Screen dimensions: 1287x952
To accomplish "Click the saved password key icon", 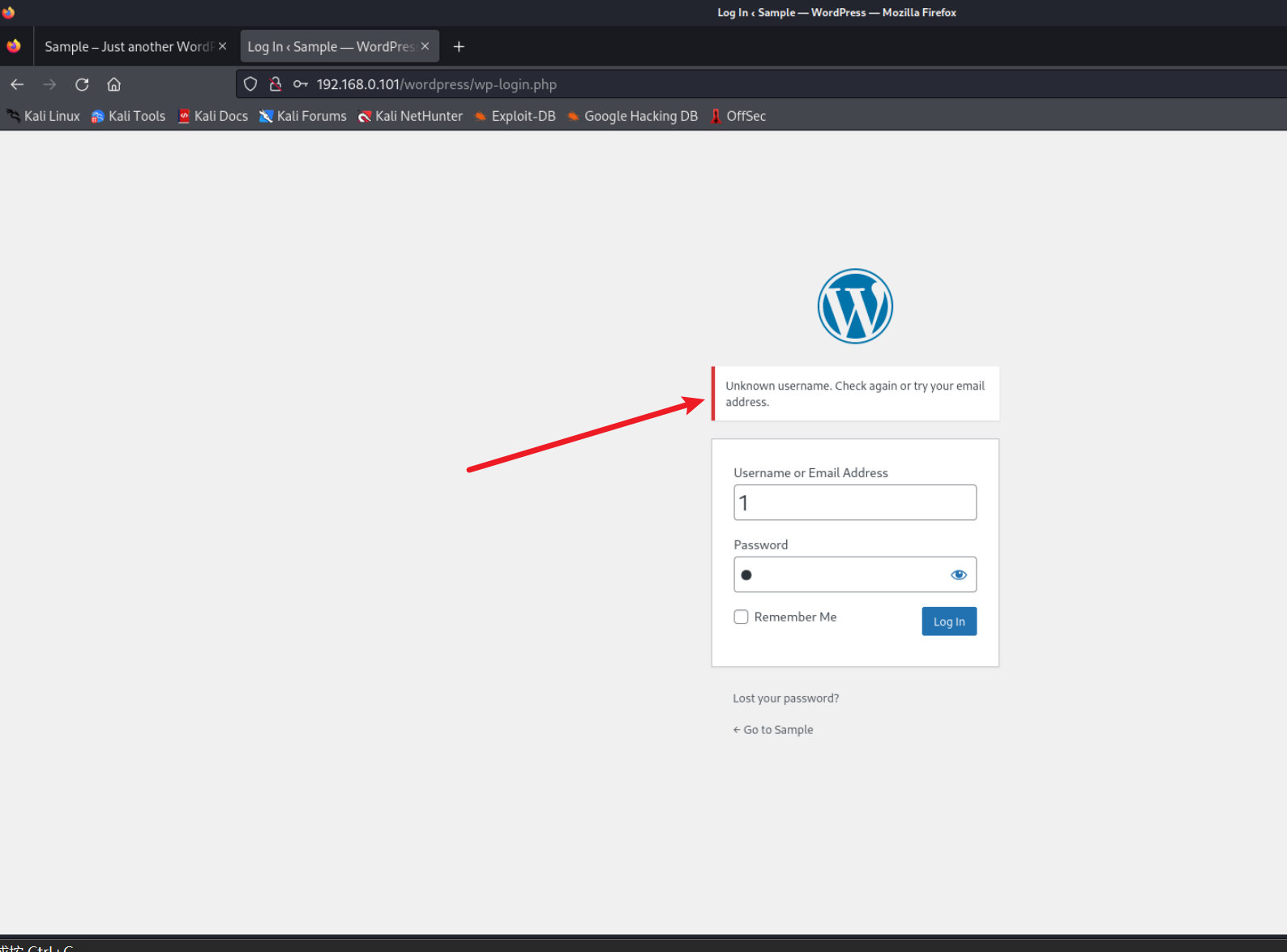I will (301, 84).
